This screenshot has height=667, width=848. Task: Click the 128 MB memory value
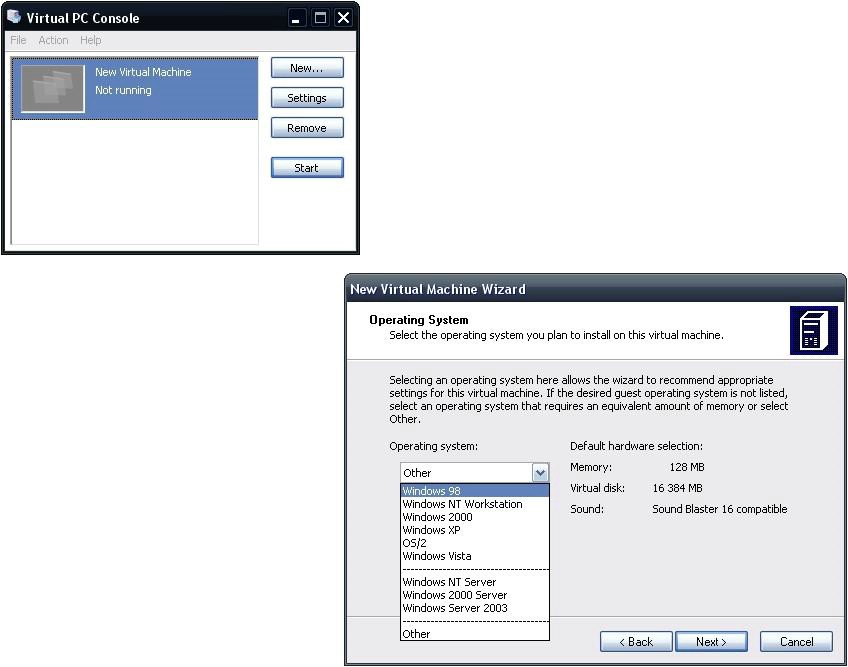click(x=687, y=467)
